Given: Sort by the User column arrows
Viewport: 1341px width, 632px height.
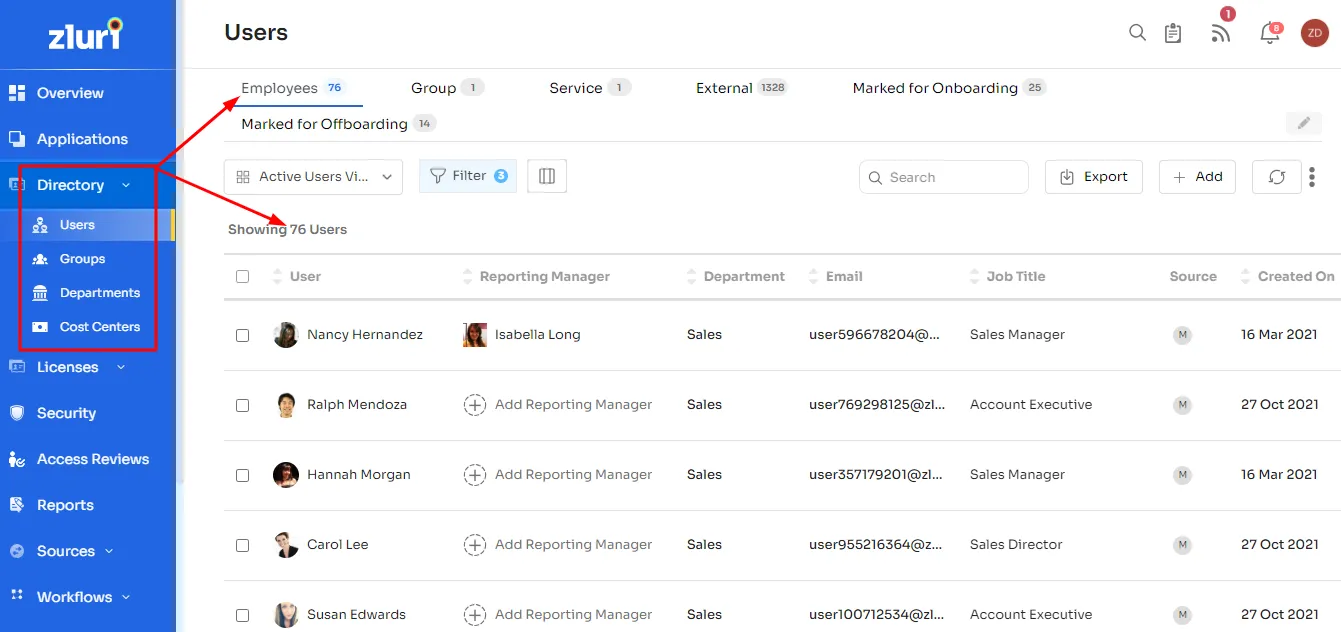Looking at the screenshot, I should [277, 277].
